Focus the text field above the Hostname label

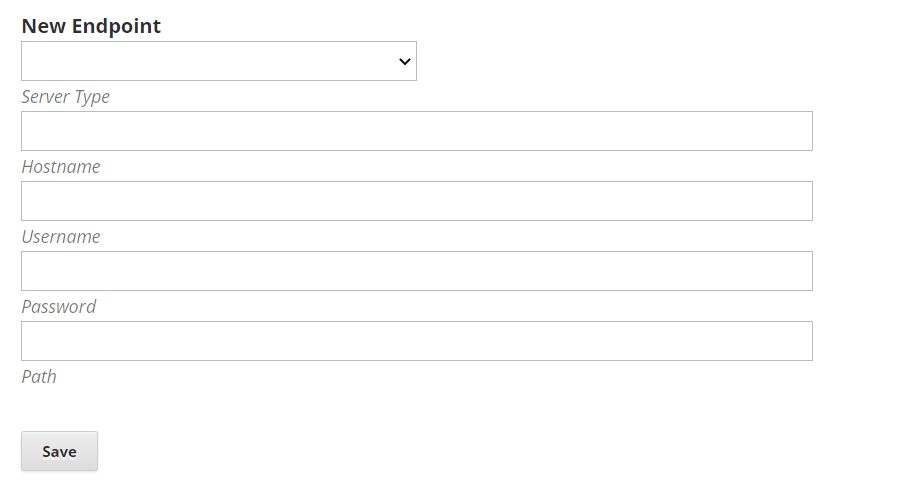tap(417, 131)
